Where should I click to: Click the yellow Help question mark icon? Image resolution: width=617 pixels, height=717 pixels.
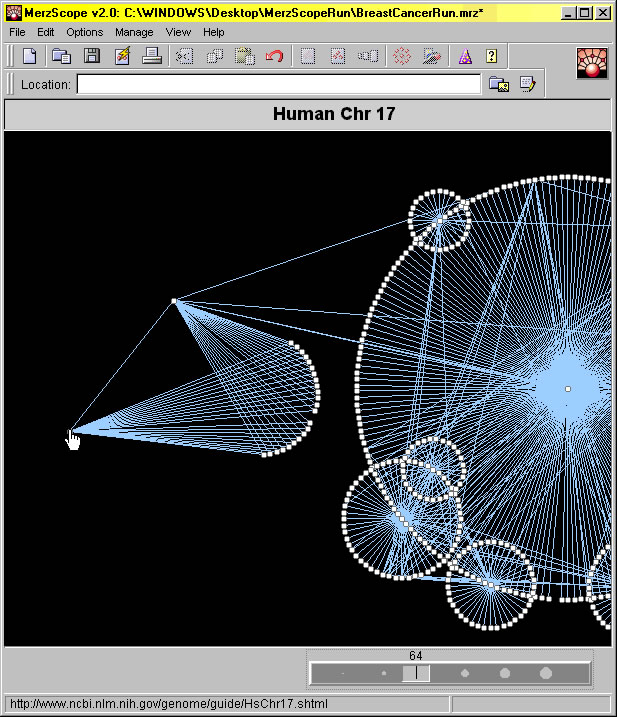(x=492, y=56)
